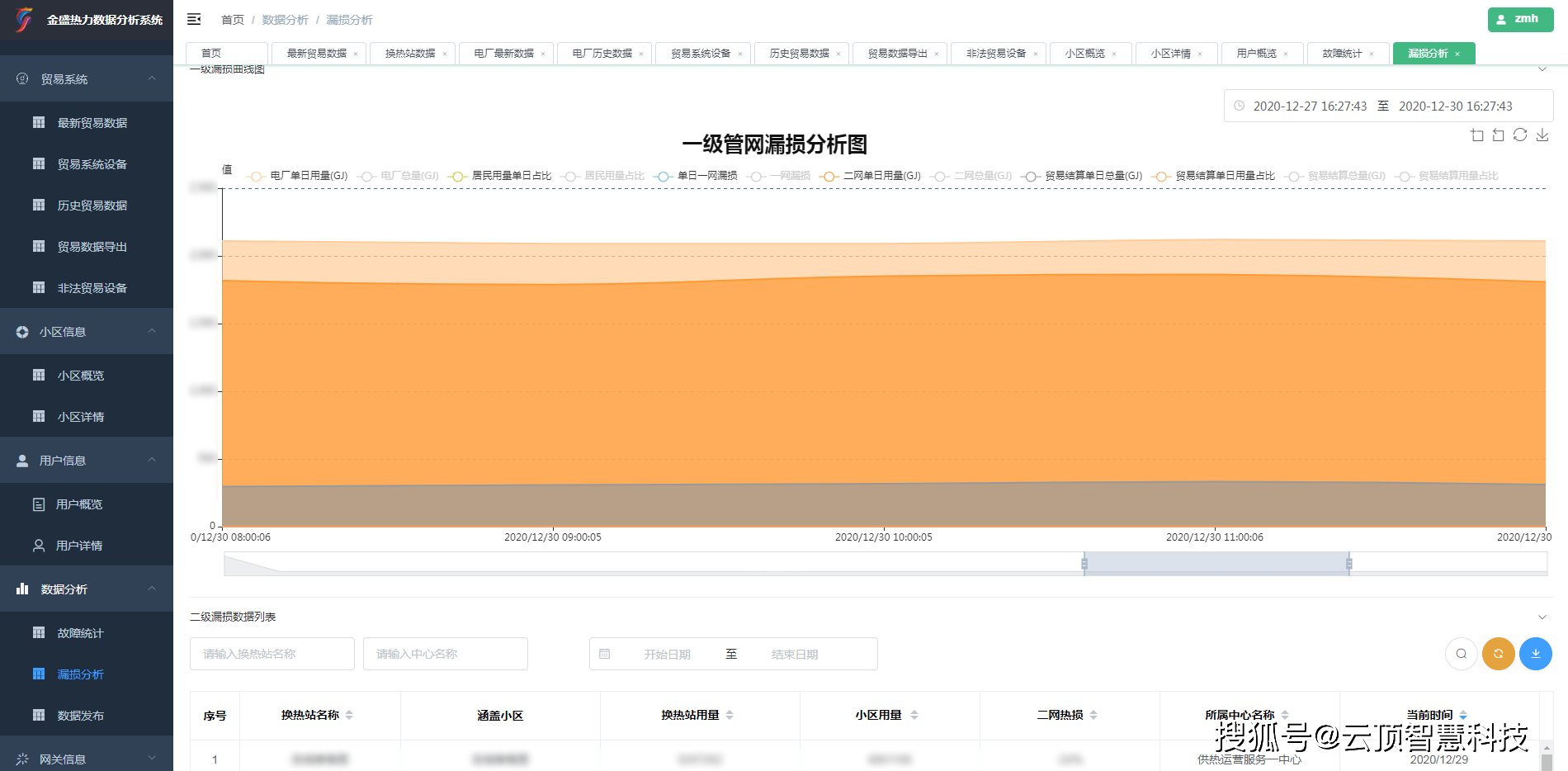This screenshot has height=771, width=1568.
Task: Click the search button in data list
Action: pyautogui.click(x=1462, y=654)
